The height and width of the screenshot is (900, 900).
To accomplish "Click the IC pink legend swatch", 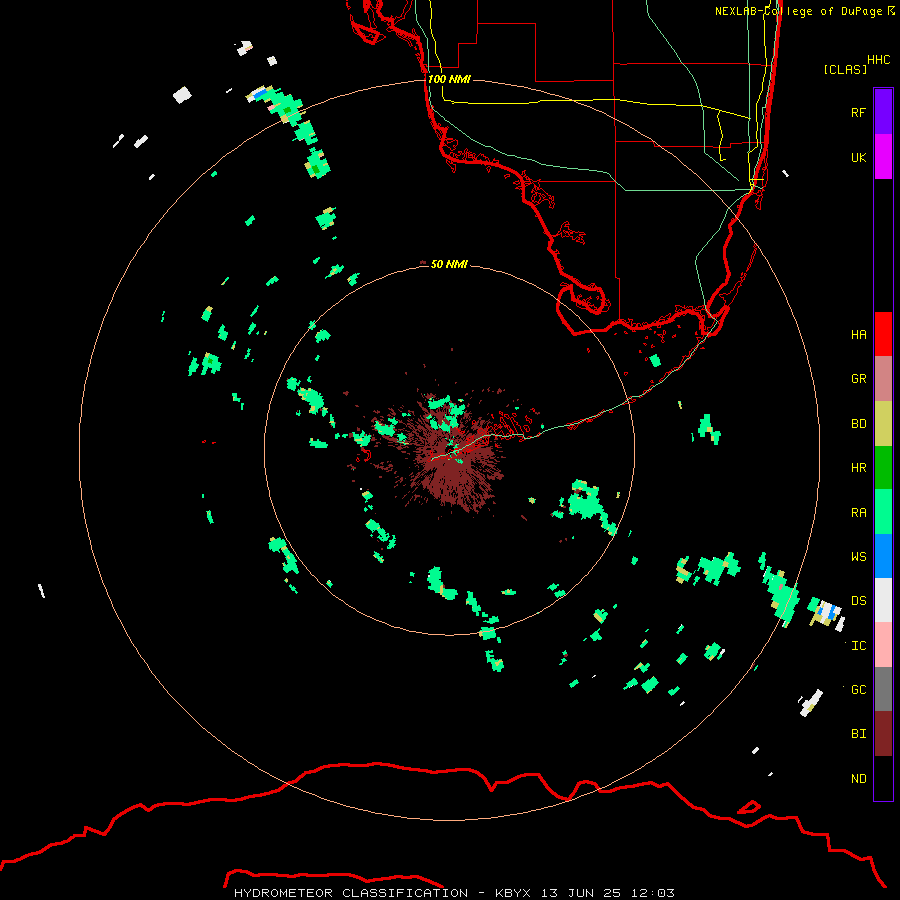I will (883, 645).
